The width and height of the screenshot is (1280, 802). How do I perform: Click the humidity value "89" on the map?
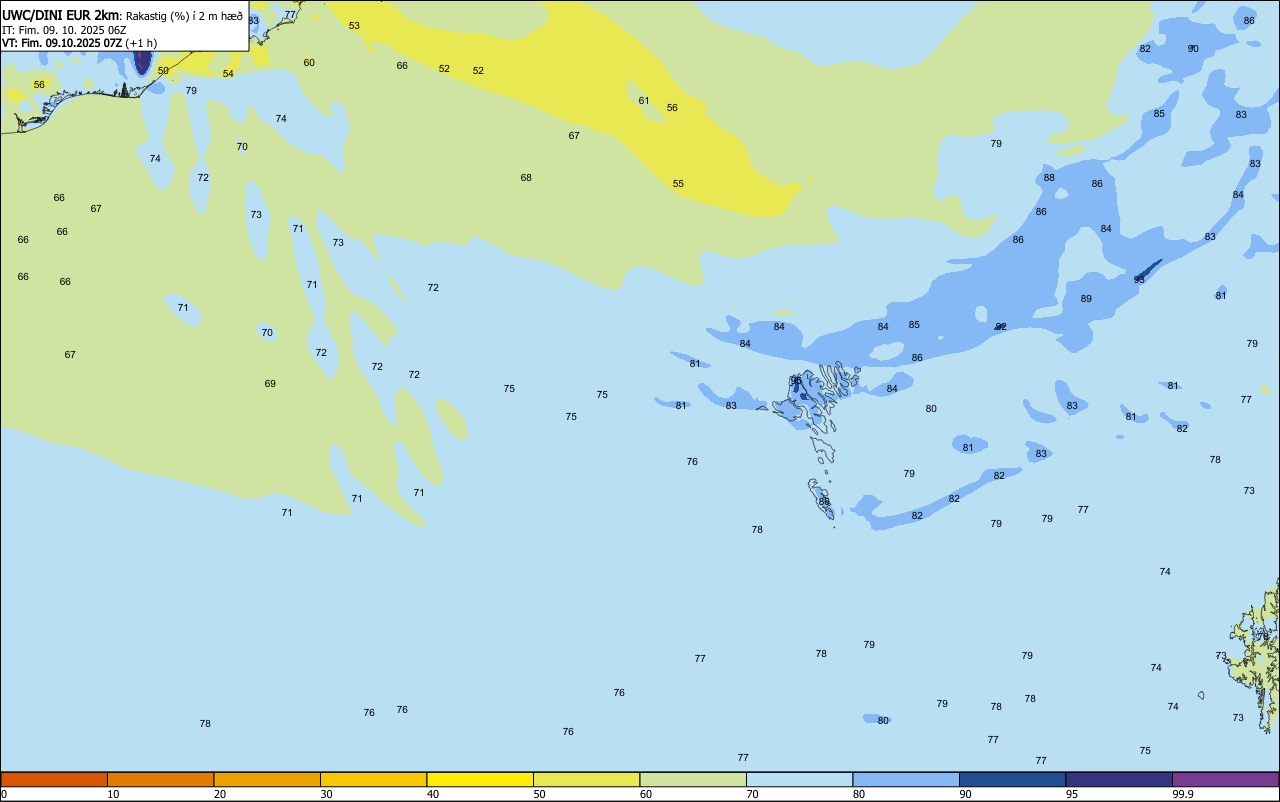point(1086,299)
